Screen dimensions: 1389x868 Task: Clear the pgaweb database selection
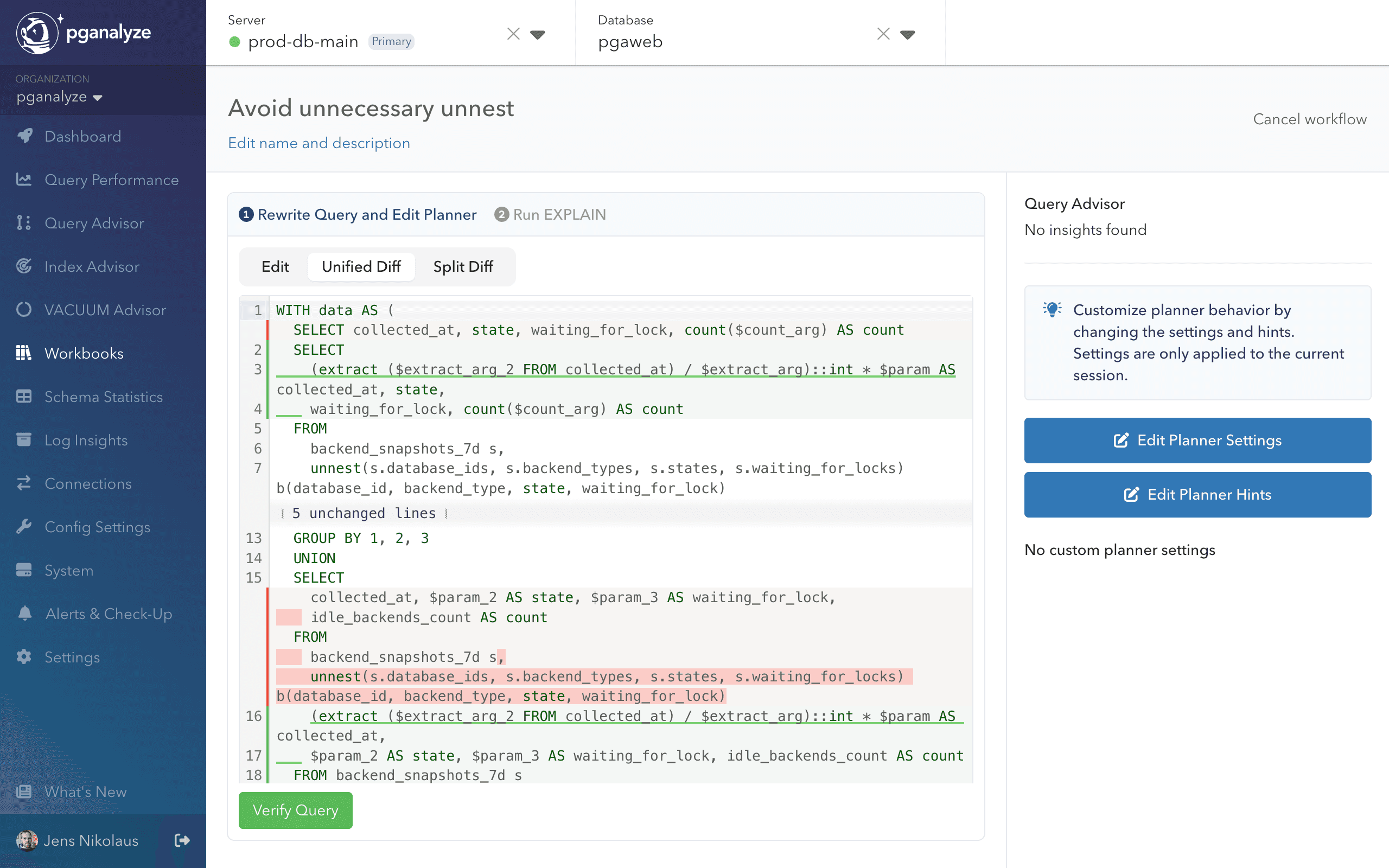pos(883,34)
